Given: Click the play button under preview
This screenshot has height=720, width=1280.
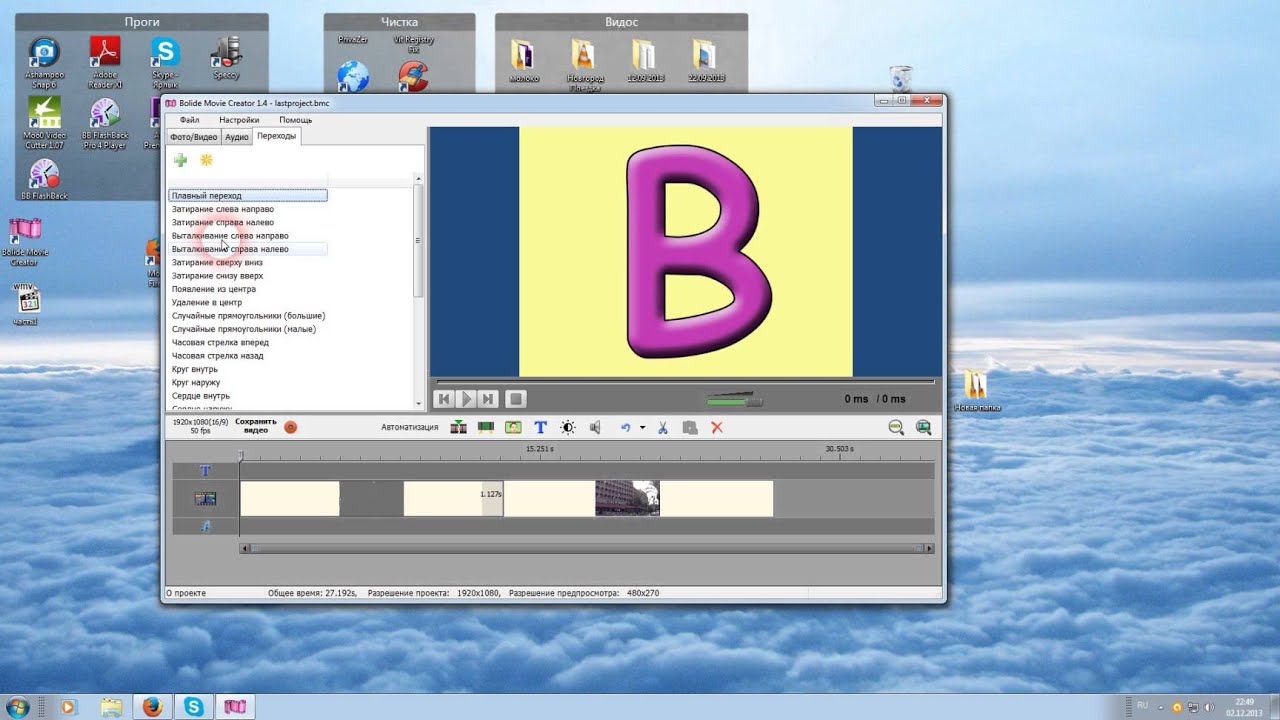Looking at the screenshot, I should 466,399.
